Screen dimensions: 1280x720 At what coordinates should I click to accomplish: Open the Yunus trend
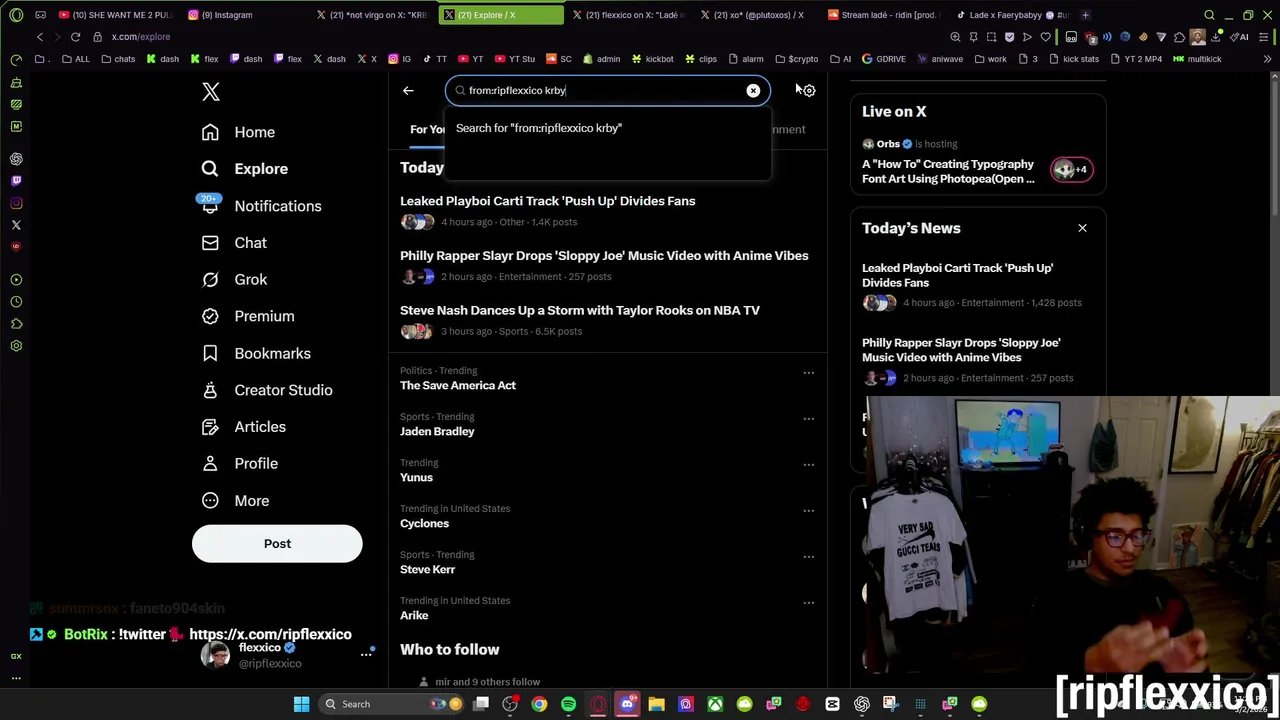pos(416,478)
